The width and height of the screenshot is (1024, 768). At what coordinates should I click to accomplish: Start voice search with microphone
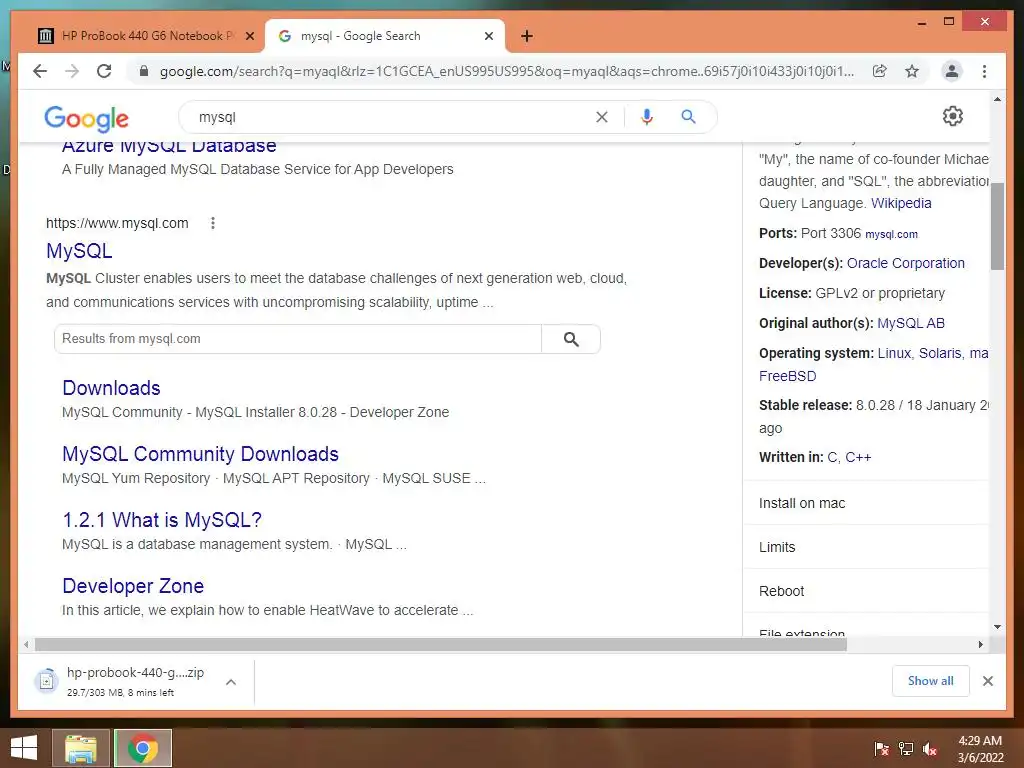pos(647,117)
